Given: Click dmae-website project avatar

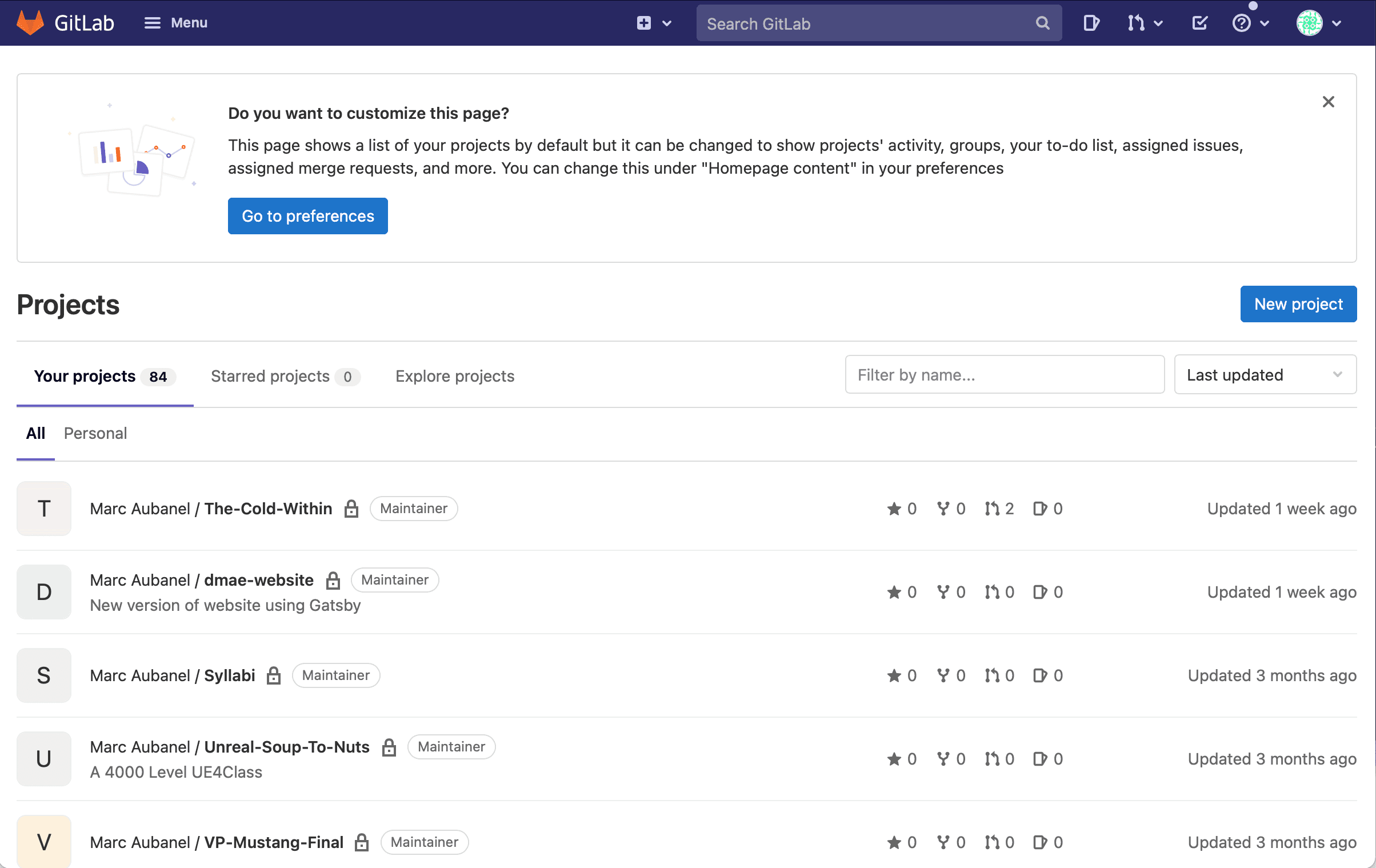Looking at the screenshot, I should pyautogui.click(x=44, y=592).
